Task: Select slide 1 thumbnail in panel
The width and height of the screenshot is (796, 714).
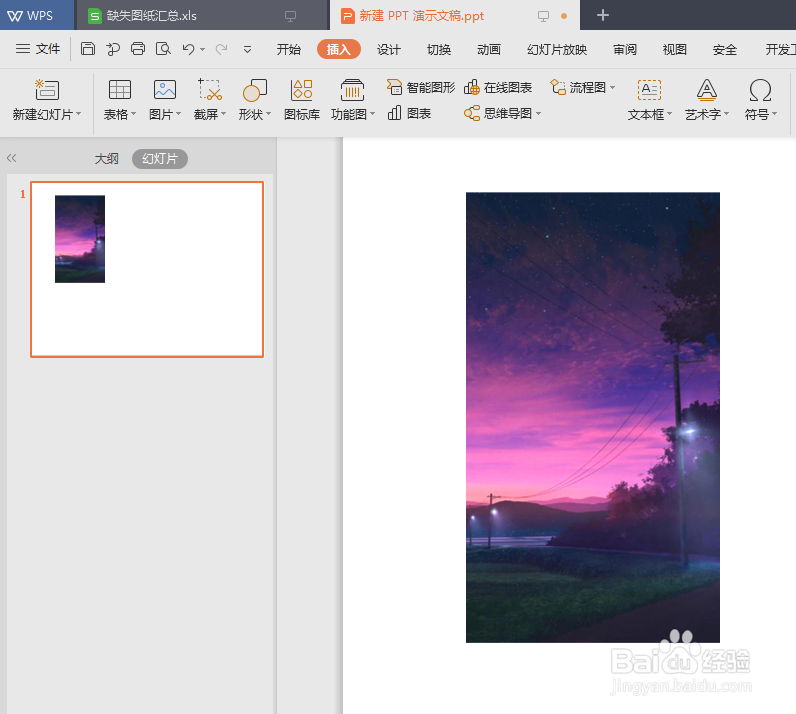Action: (x=147, y=269)
